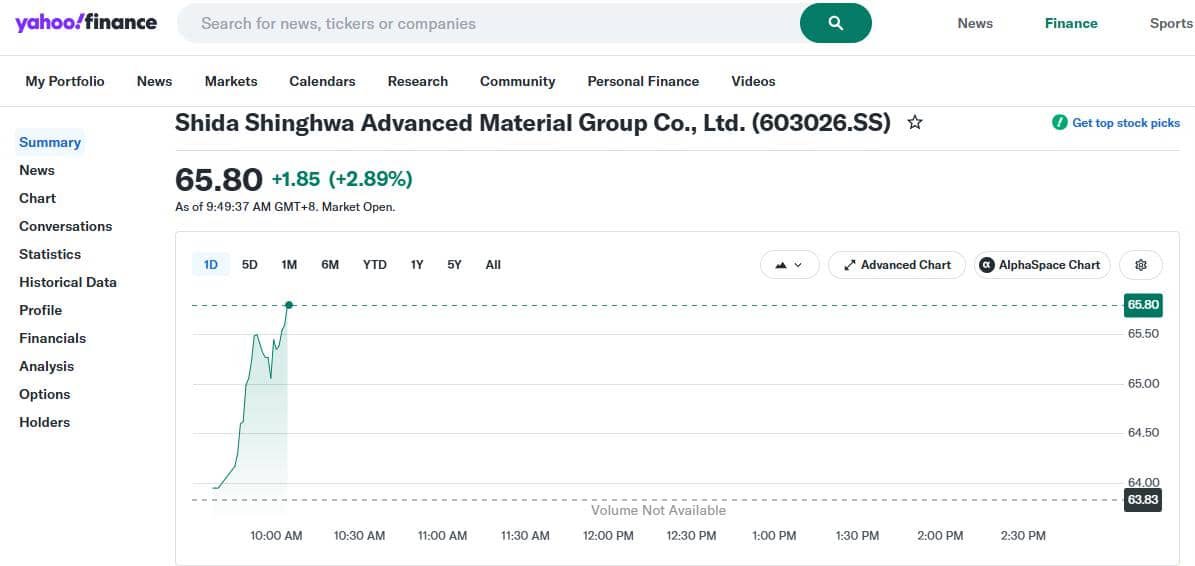Click the 10:00 AM axis label
Image resolution: width=1195 pixels, height=566 pixels.
pos(276,536)
